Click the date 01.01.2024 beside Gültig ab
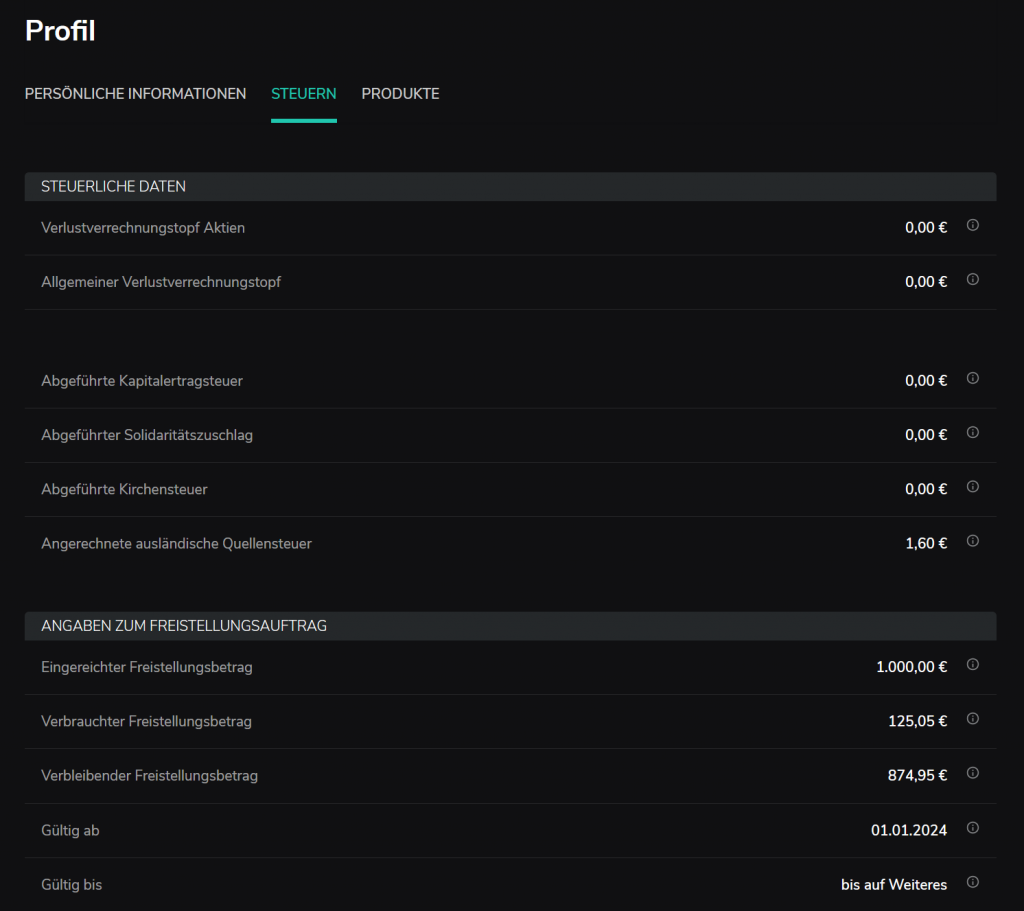This screenshot has width=1024, height=911. pos(908,829)
